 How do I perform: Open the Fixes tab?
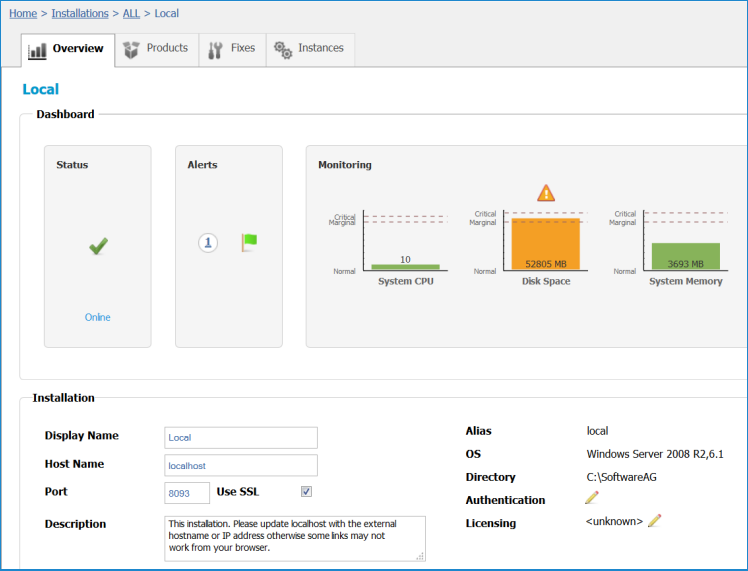point(232,49)
